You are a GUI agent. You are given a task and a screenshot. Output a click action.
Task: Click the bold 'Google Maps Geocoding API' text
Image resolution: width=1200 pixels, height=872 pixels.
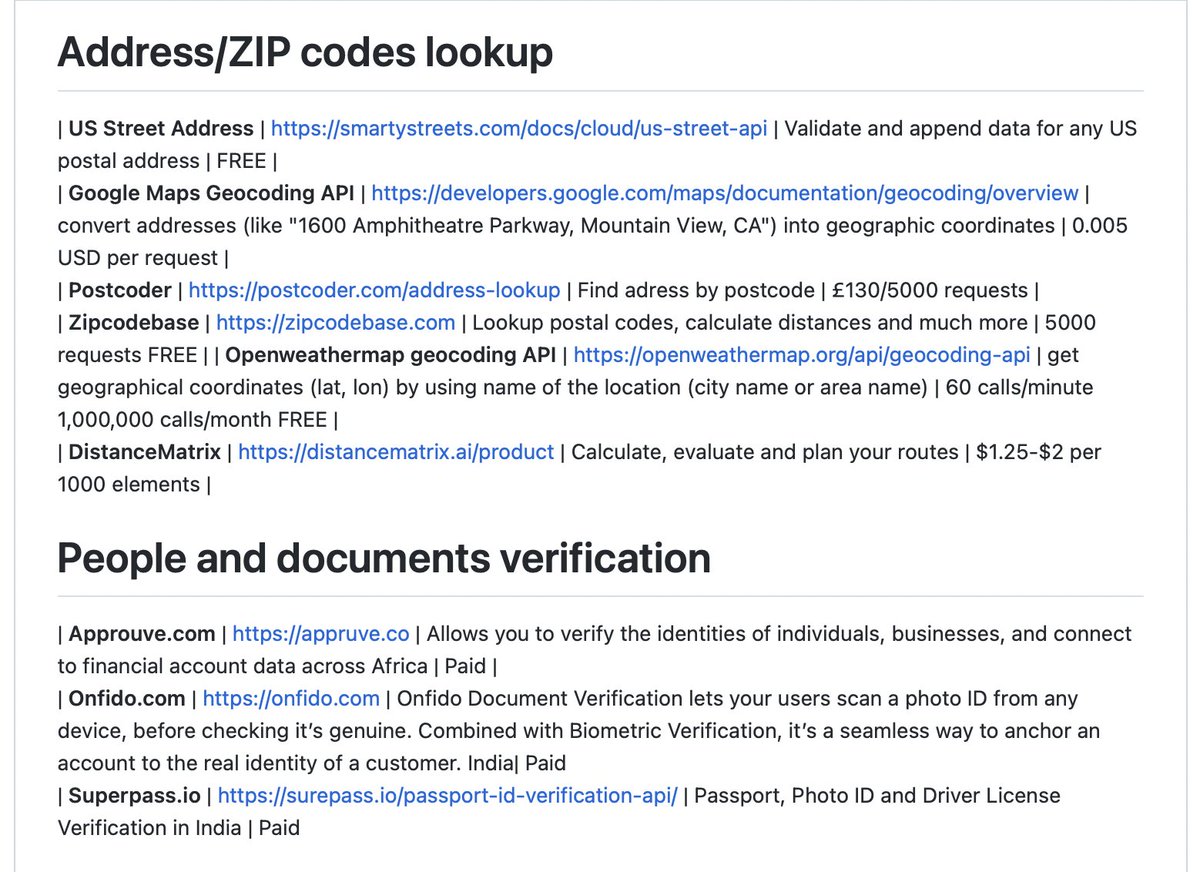[211, 193]
